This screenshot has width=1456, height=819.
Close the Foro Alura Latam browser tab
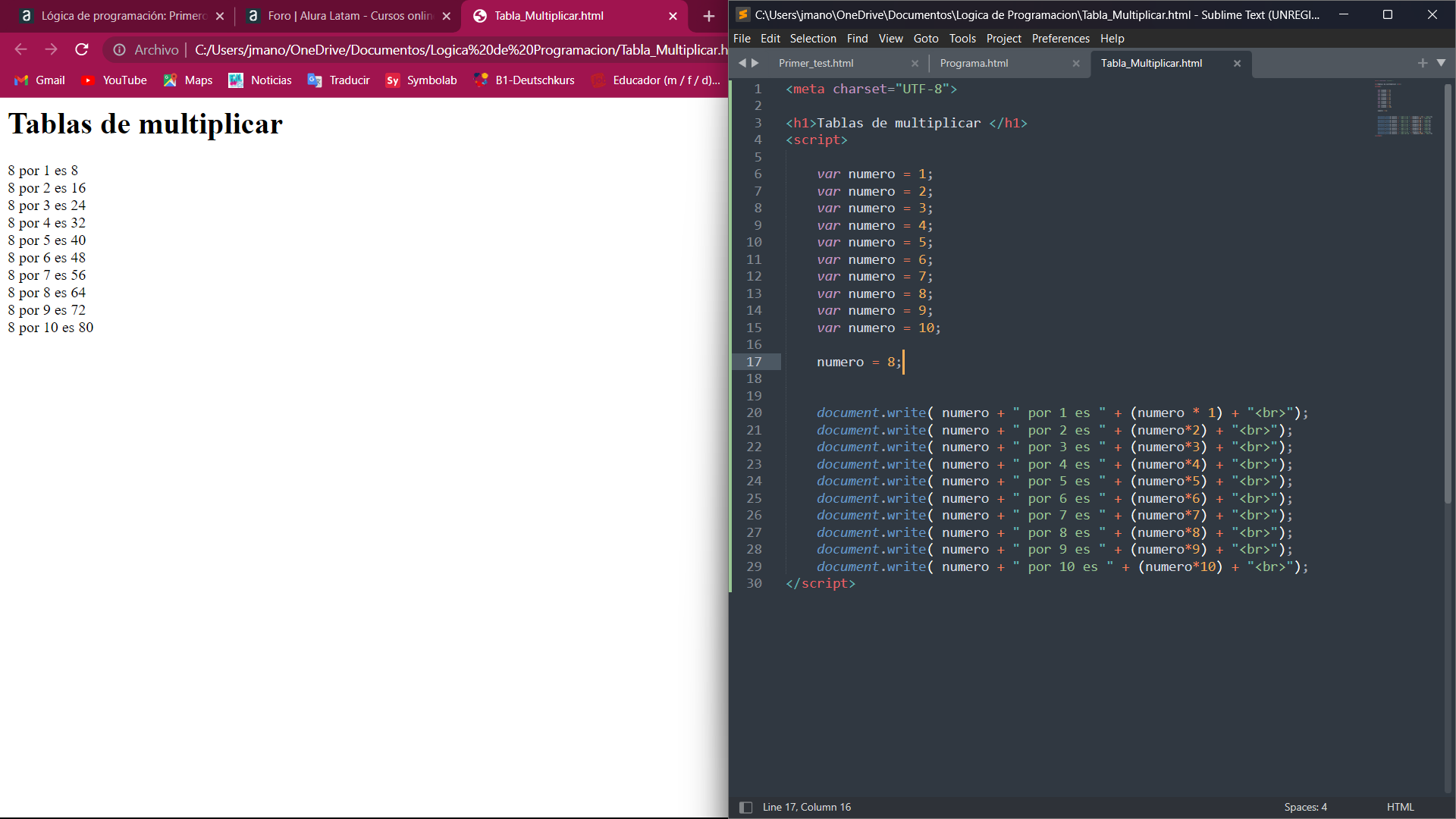(x=447, y=16)
